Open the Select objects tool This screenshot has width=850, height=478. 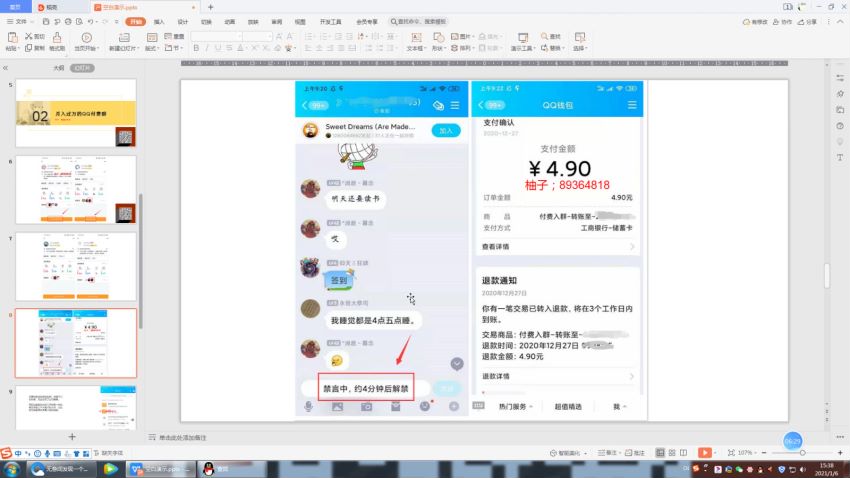pyautogui.click(x=579, y=37)
